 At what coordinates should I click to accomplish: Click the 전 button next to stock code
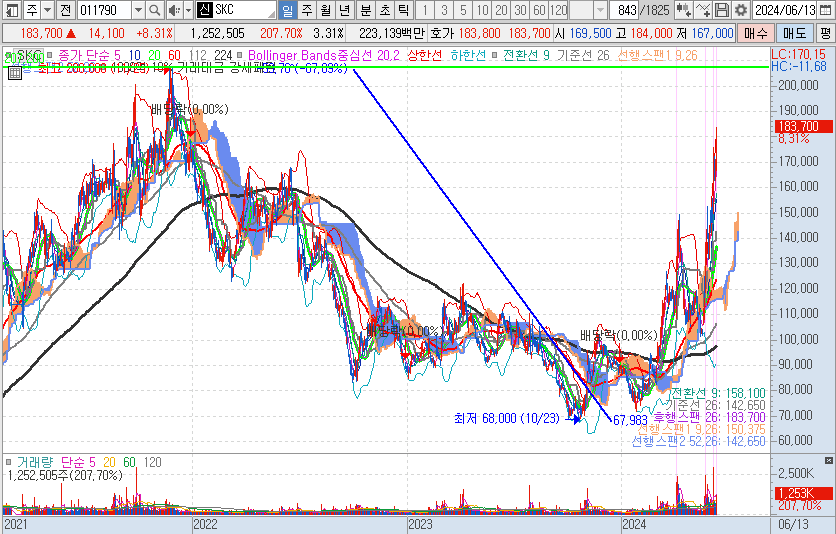click(x=66, y=10)
